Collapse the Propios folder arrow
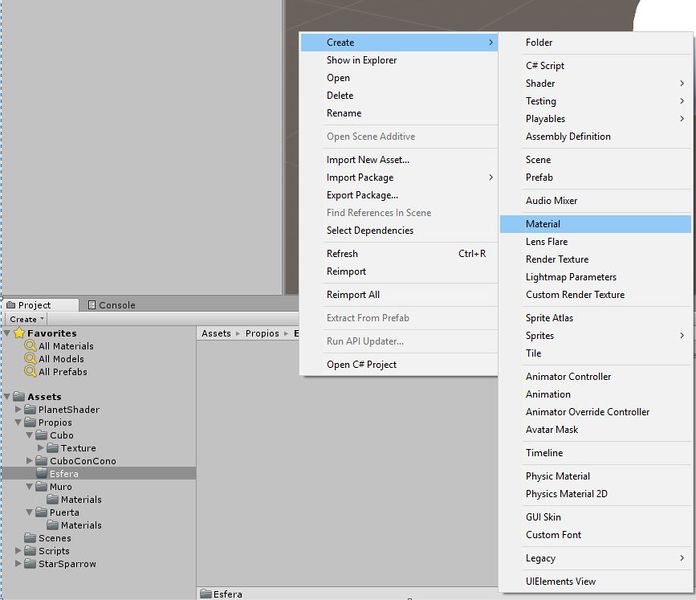This screenshot has width=696, height=600. click(18, 422)
